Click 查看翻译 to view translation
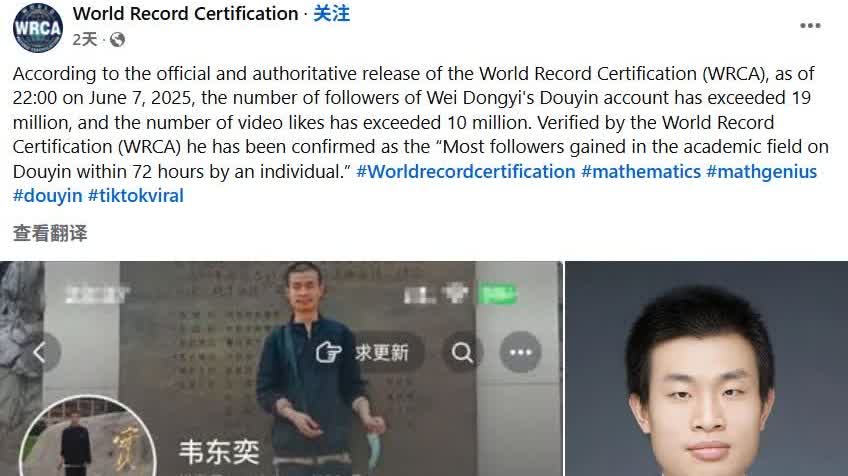Screen dimensions: 848x476 (50, 233)
